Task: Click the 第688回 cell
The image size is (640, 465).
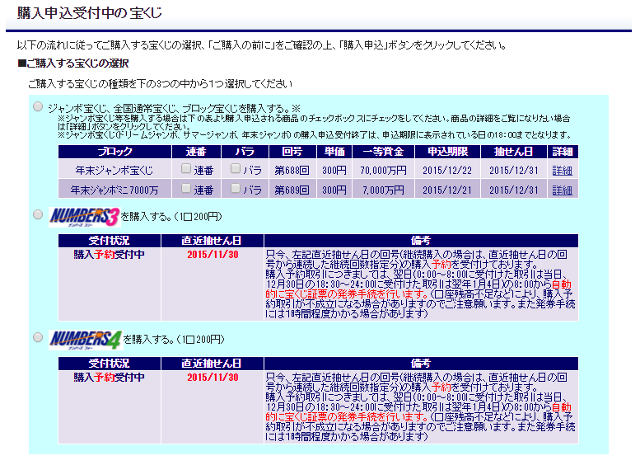Action: [292, 170]
